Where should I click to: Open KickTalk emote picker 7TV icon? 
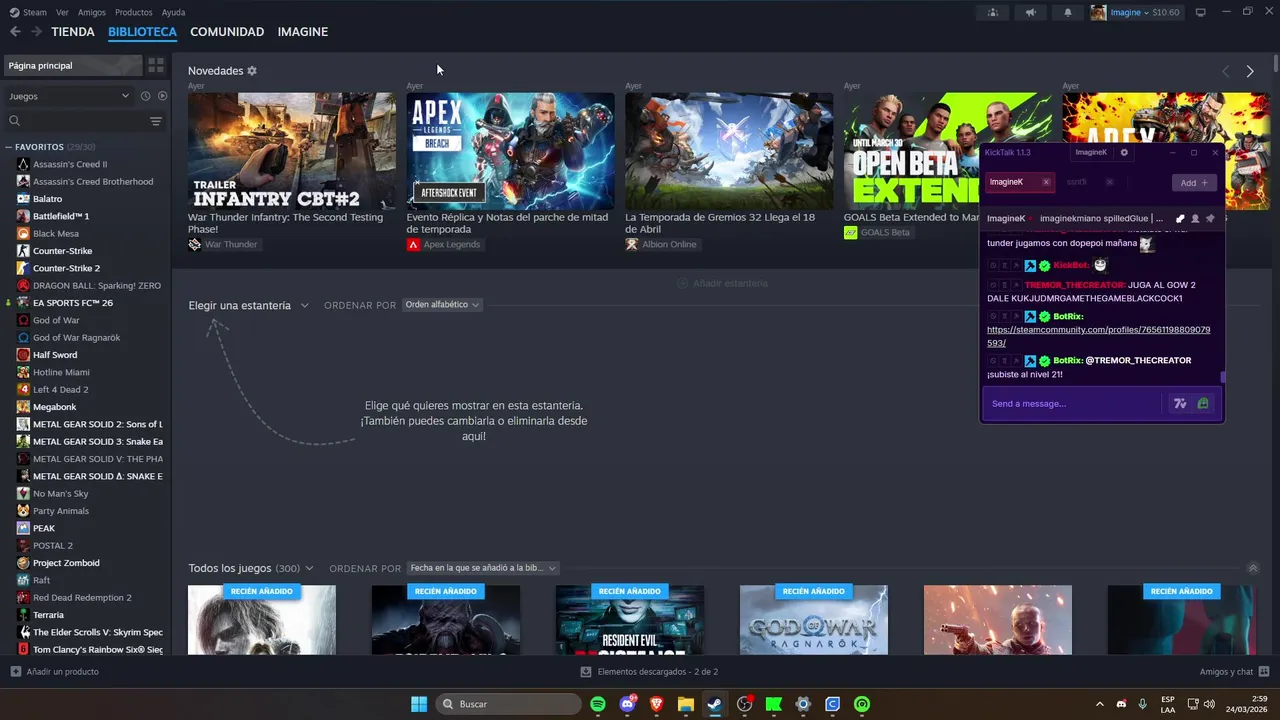pyautogui.click(x=1180, y=404)
